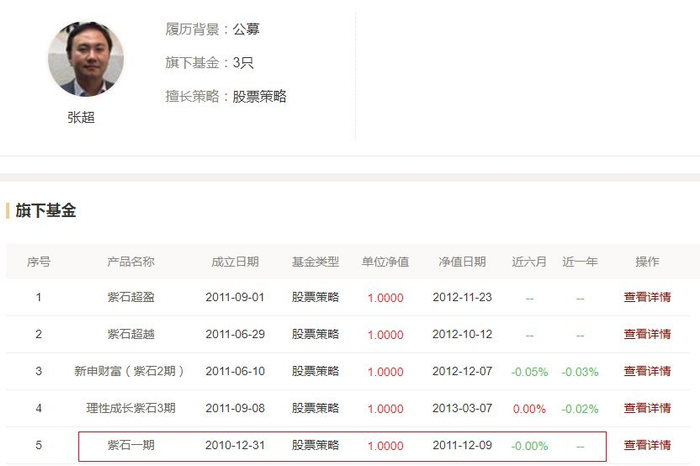The width and height of the screenshot is (700, 466).
Task: Click the 擅长策略:股票策略 line
Action: (x=226, y=96)
